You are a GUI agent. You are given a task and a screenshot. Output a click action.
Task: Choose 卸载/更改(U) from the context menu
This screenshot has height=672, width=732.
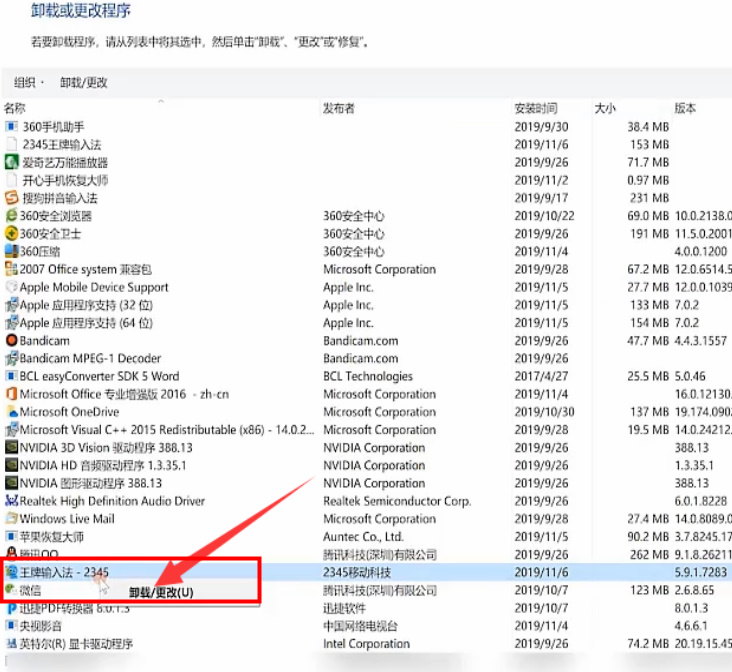(x=161, y=592)
